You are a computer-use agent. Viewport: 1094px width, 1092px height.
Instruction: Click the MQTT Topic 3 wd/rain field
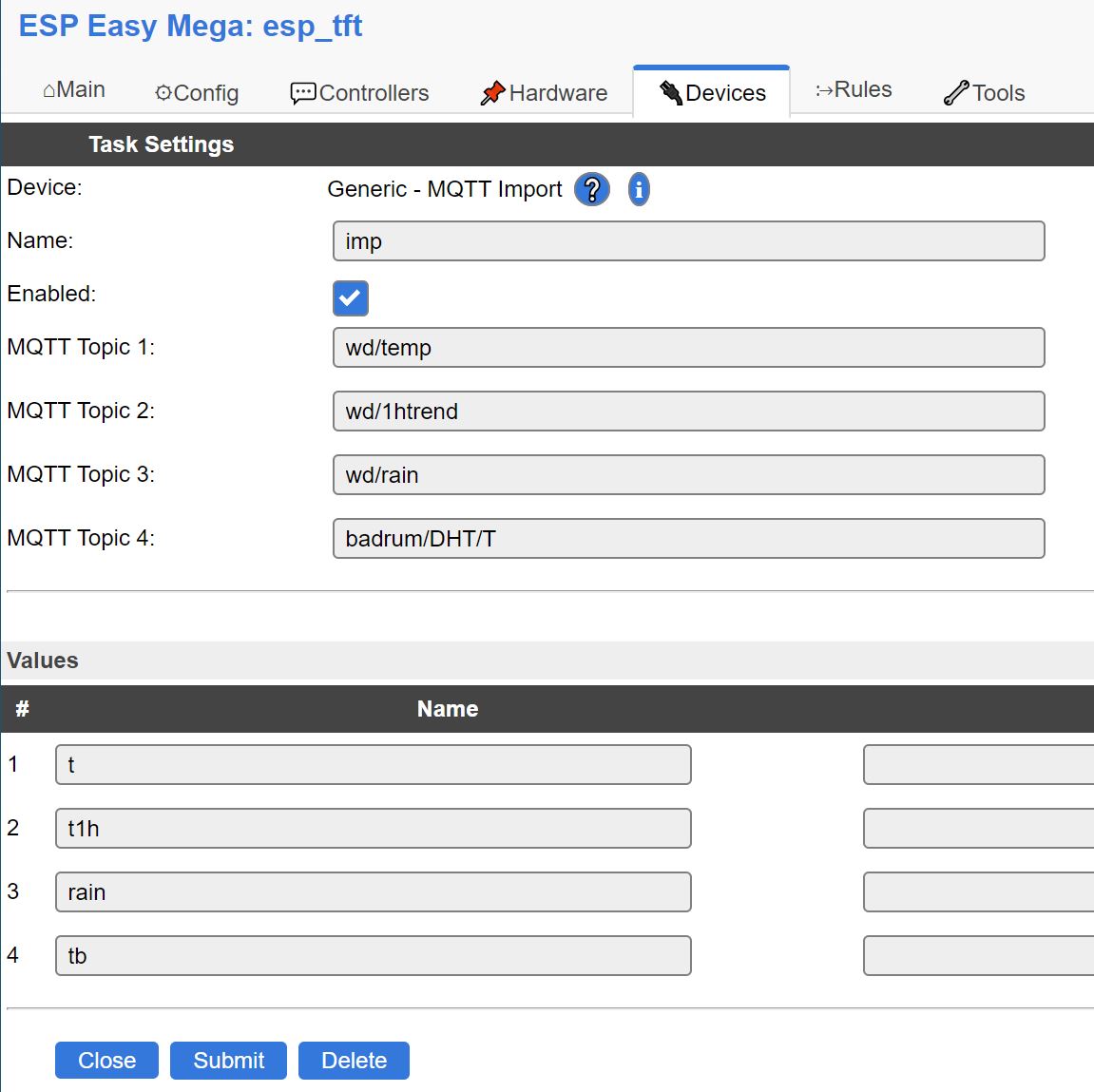point(689,474)
